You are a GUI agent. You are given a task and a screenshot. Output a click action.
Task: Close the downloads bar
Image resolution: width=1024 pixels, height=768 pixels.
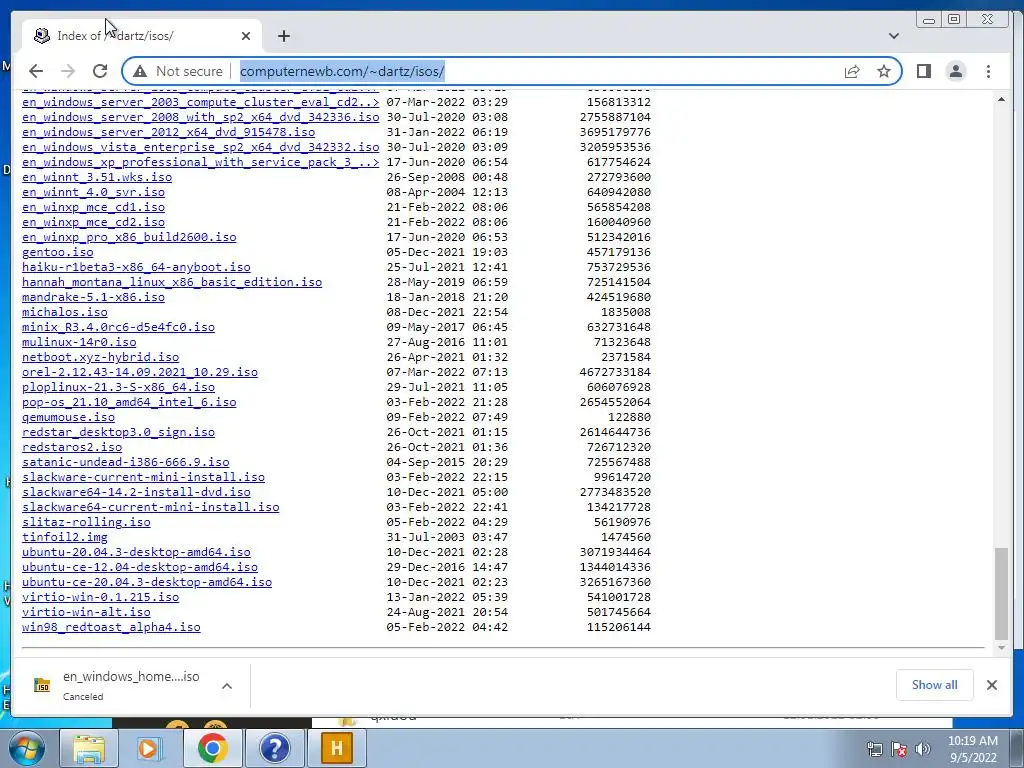click(x=991, y=685)
